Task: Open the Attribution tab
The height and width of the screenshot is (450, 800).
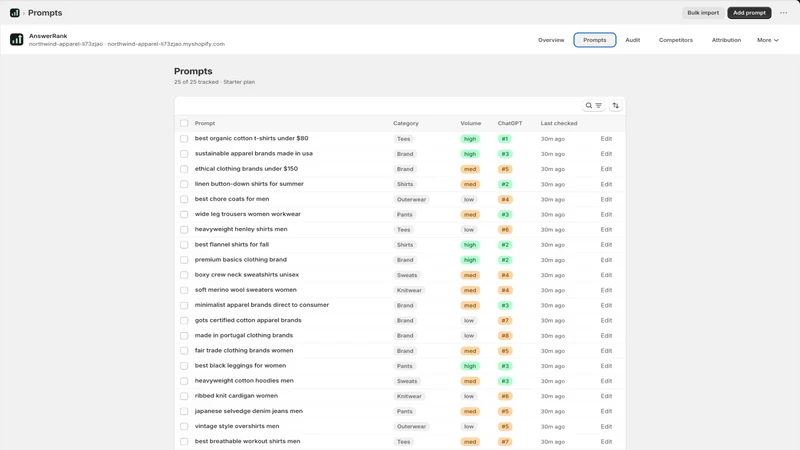Action: tap(726, 40)
